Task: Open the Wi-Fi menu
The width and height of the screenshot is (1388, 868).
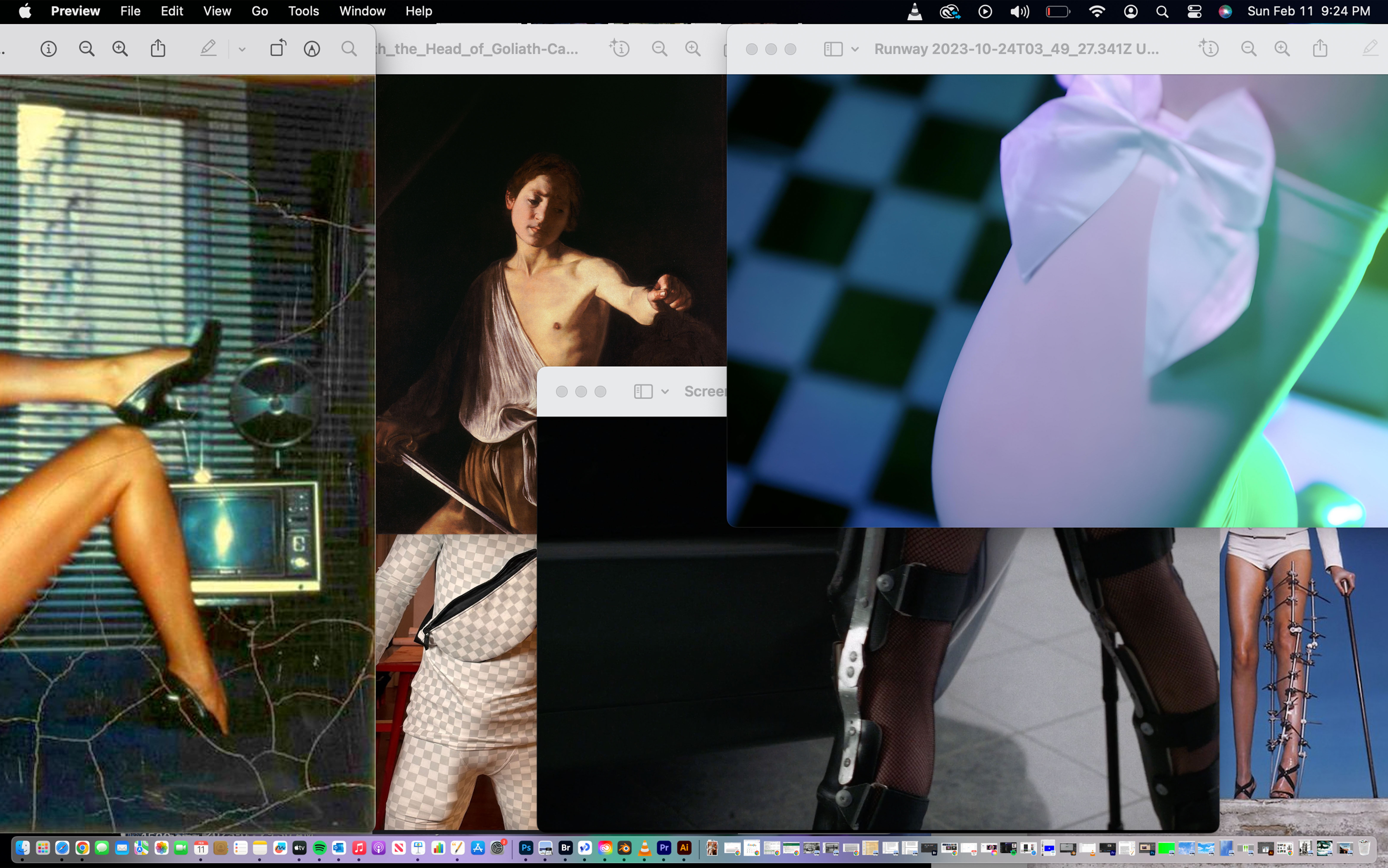Action: (1097, 11)
